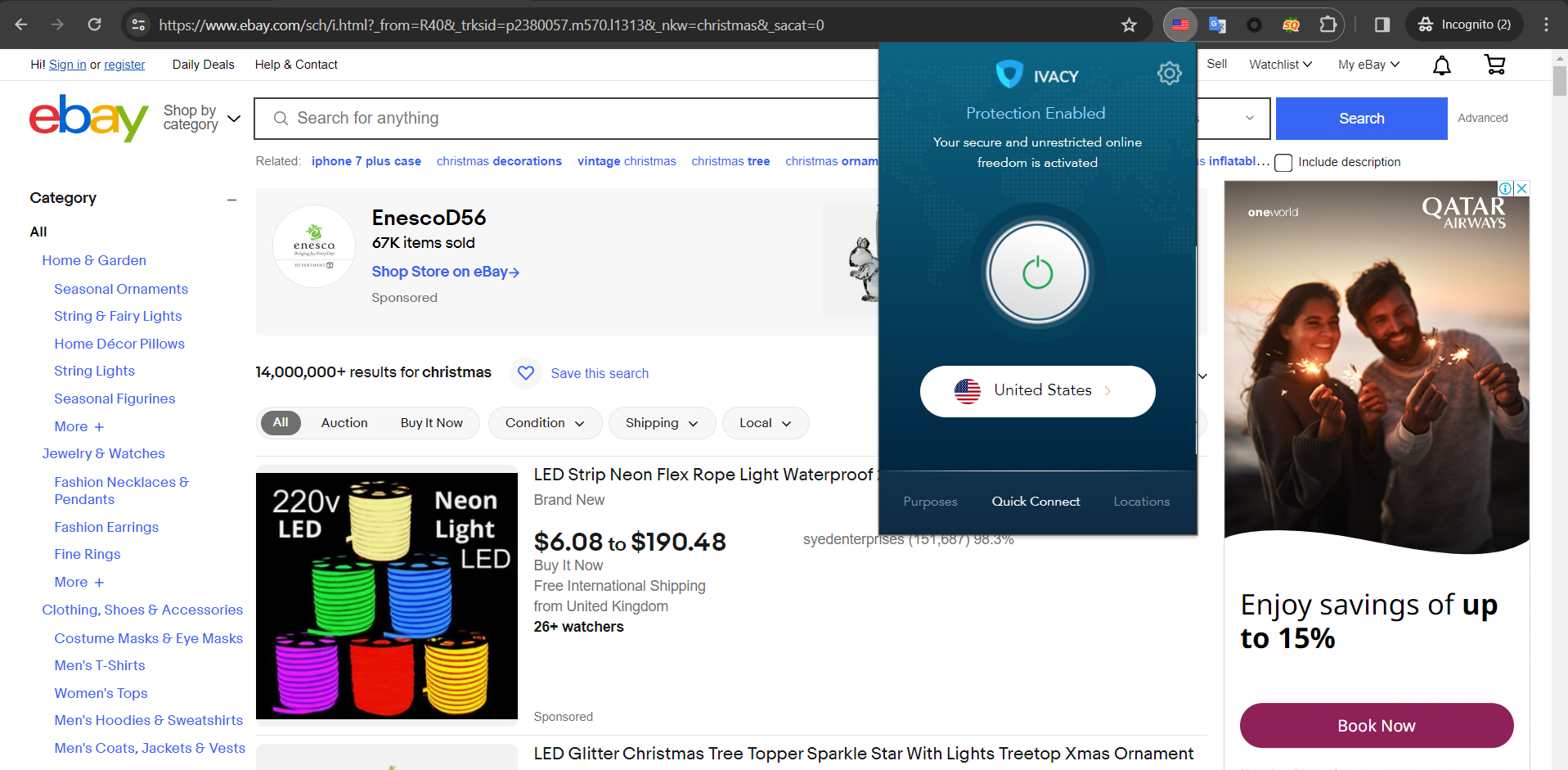Open Daily Deals
This screenshot has height=770, width=1568.
(203, 65)
